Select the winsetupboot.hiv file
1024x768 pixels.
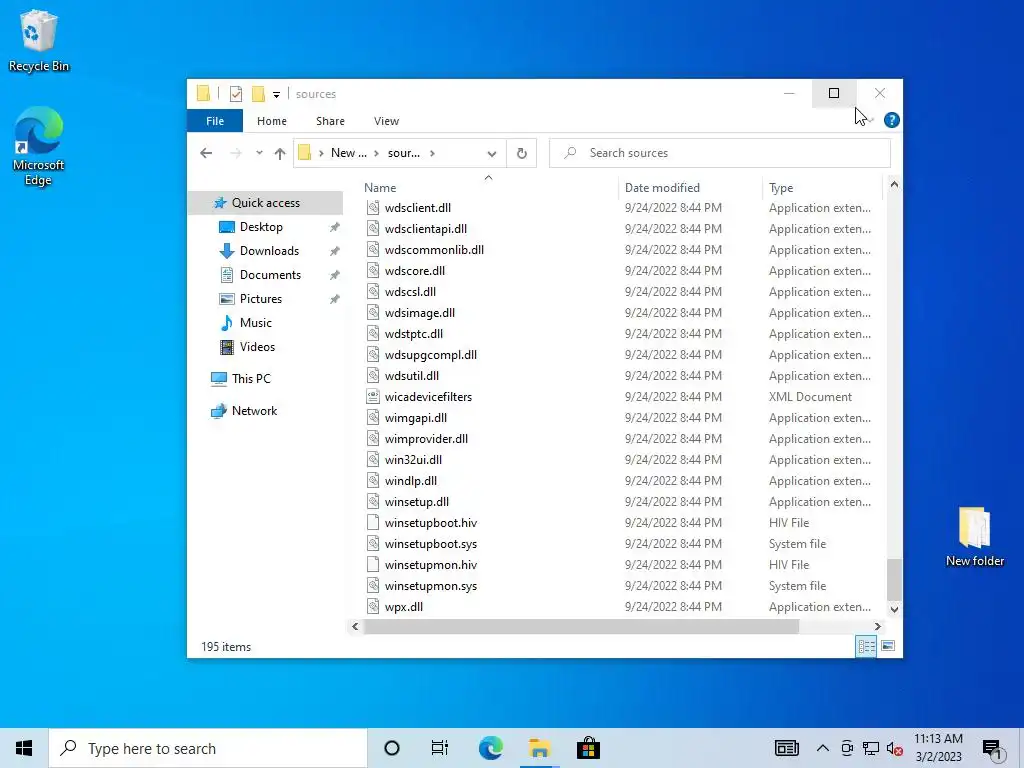(431, 522)
